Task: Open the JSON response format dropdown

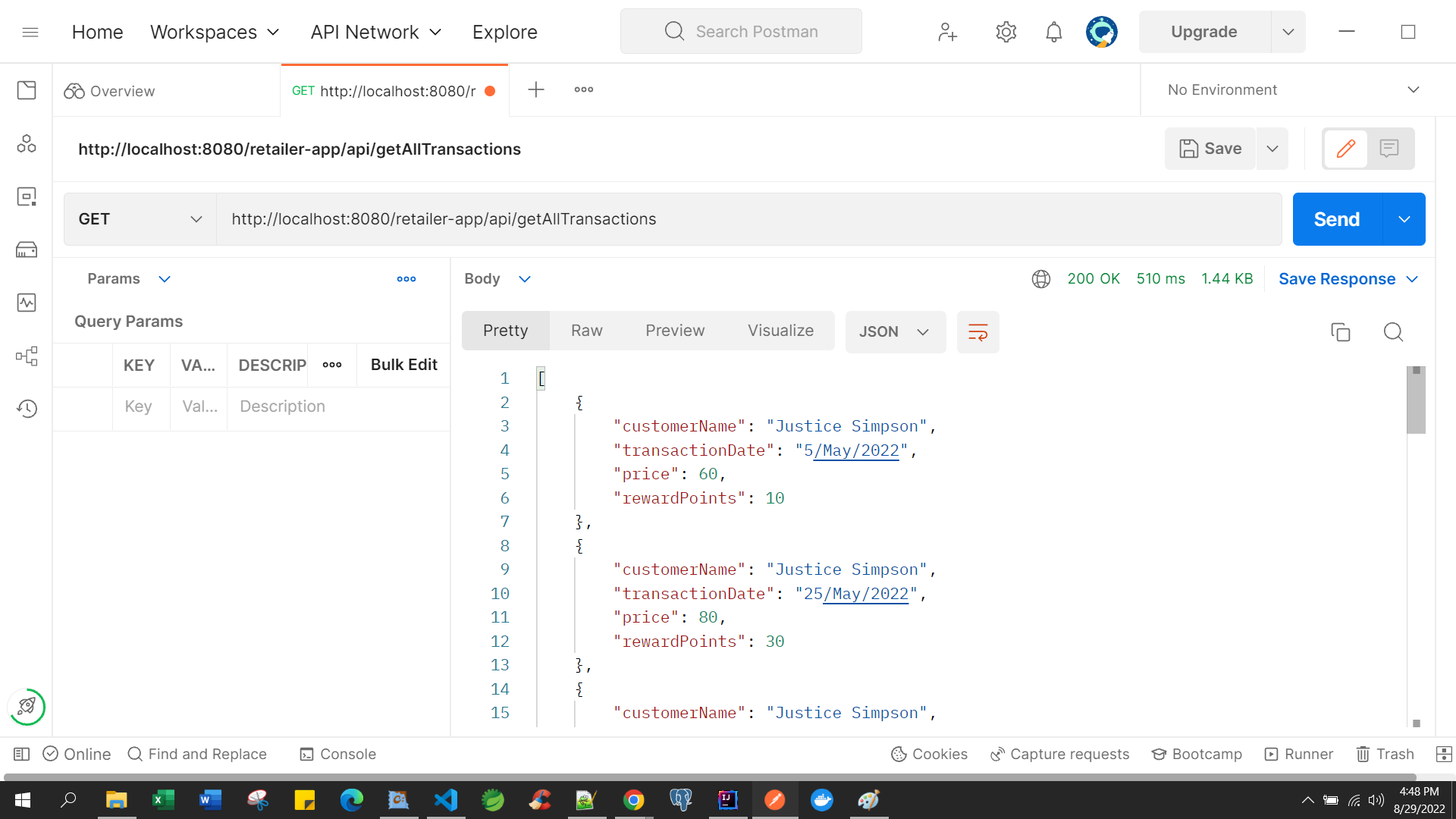Action: pyautogui.click(x=895, y=331)
